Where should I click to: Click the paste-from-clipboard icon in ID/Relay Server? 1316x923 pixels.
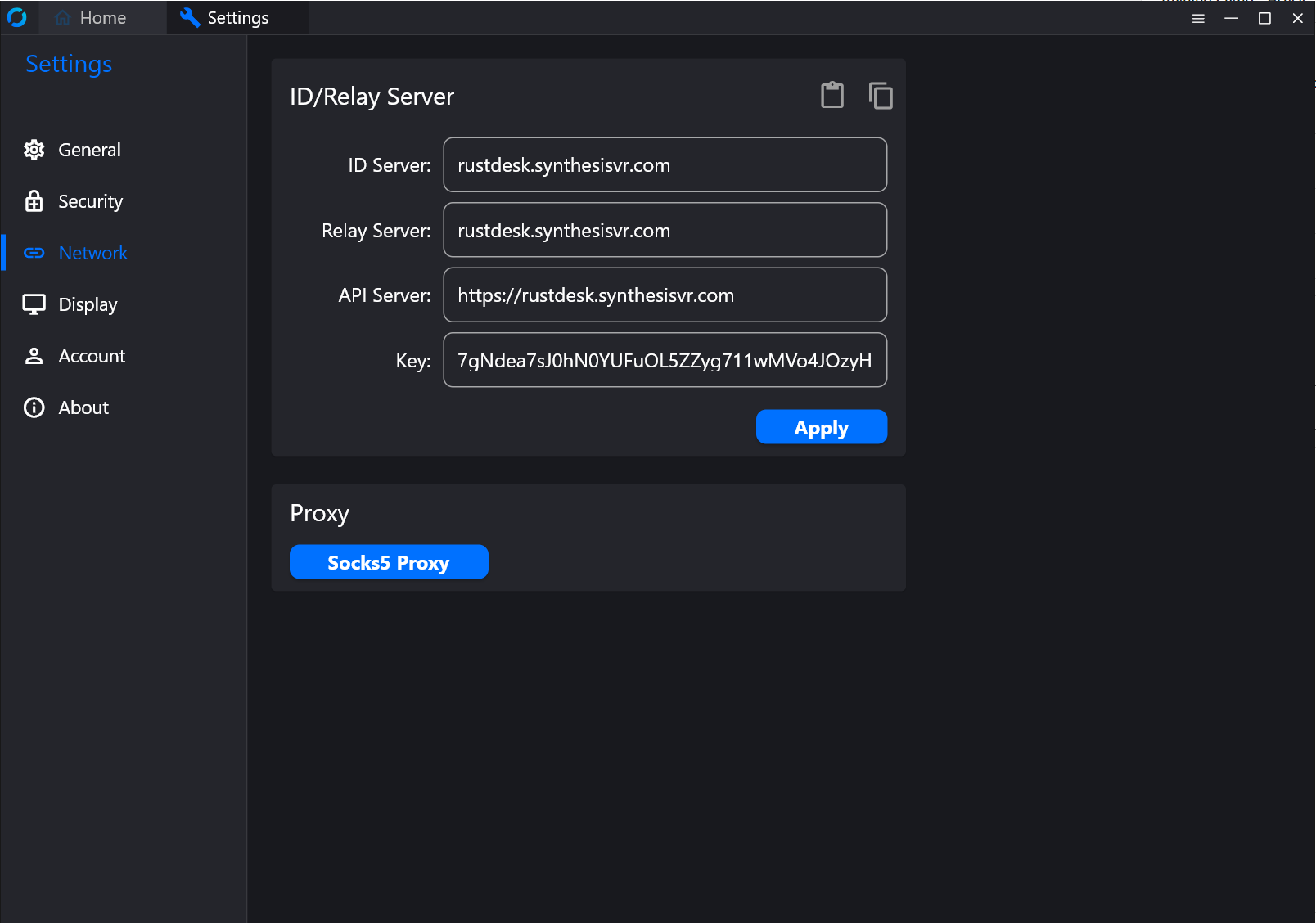tap(832, 95)
